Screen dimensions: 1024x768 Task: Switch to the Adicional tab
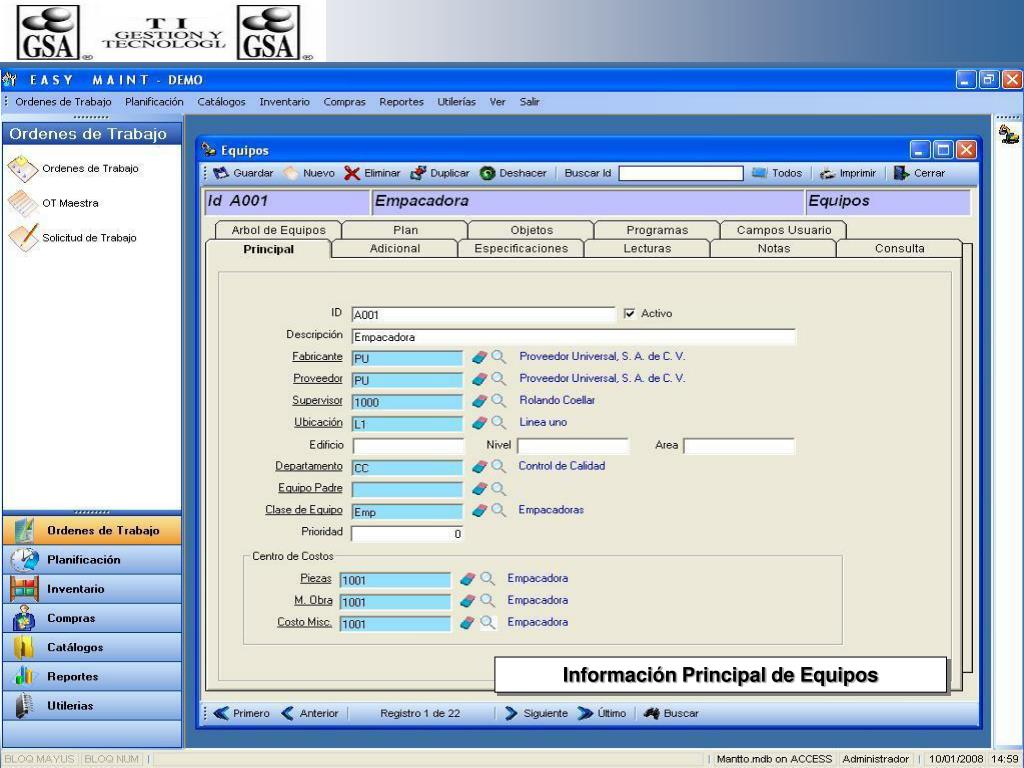pos(394,249)
